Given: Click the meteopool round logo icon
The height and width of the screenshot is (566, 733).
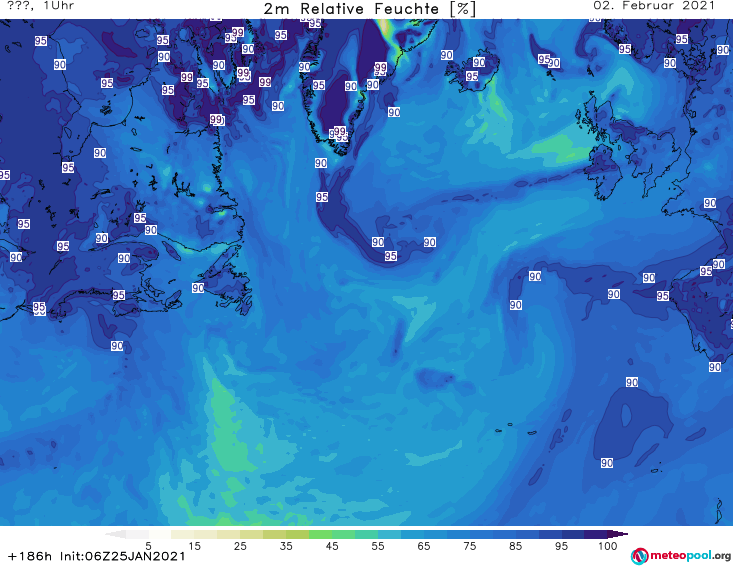Looking at the screenshot, I should [639, 556].
